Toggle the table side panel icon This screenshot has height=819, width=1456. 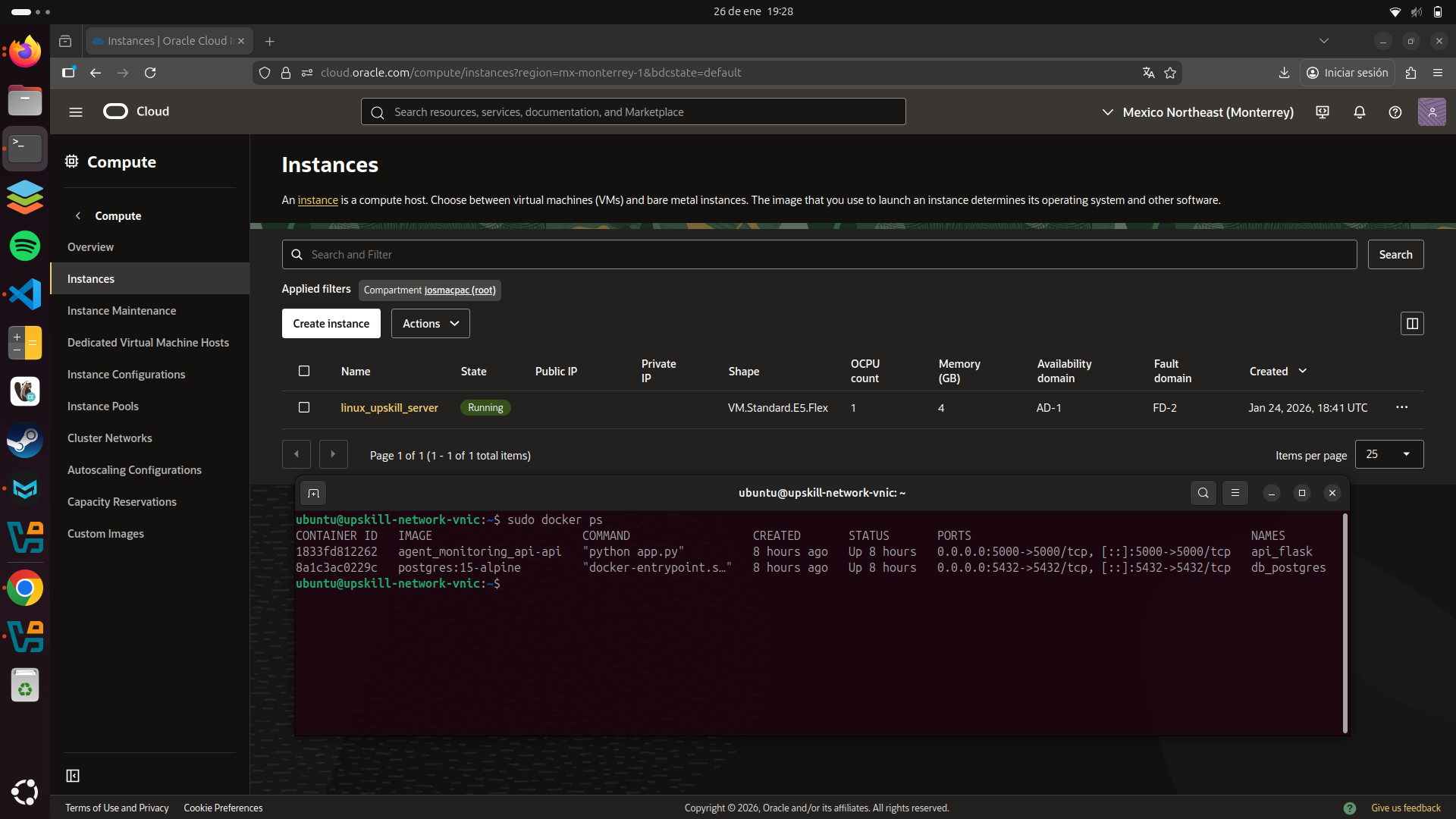1412,323
